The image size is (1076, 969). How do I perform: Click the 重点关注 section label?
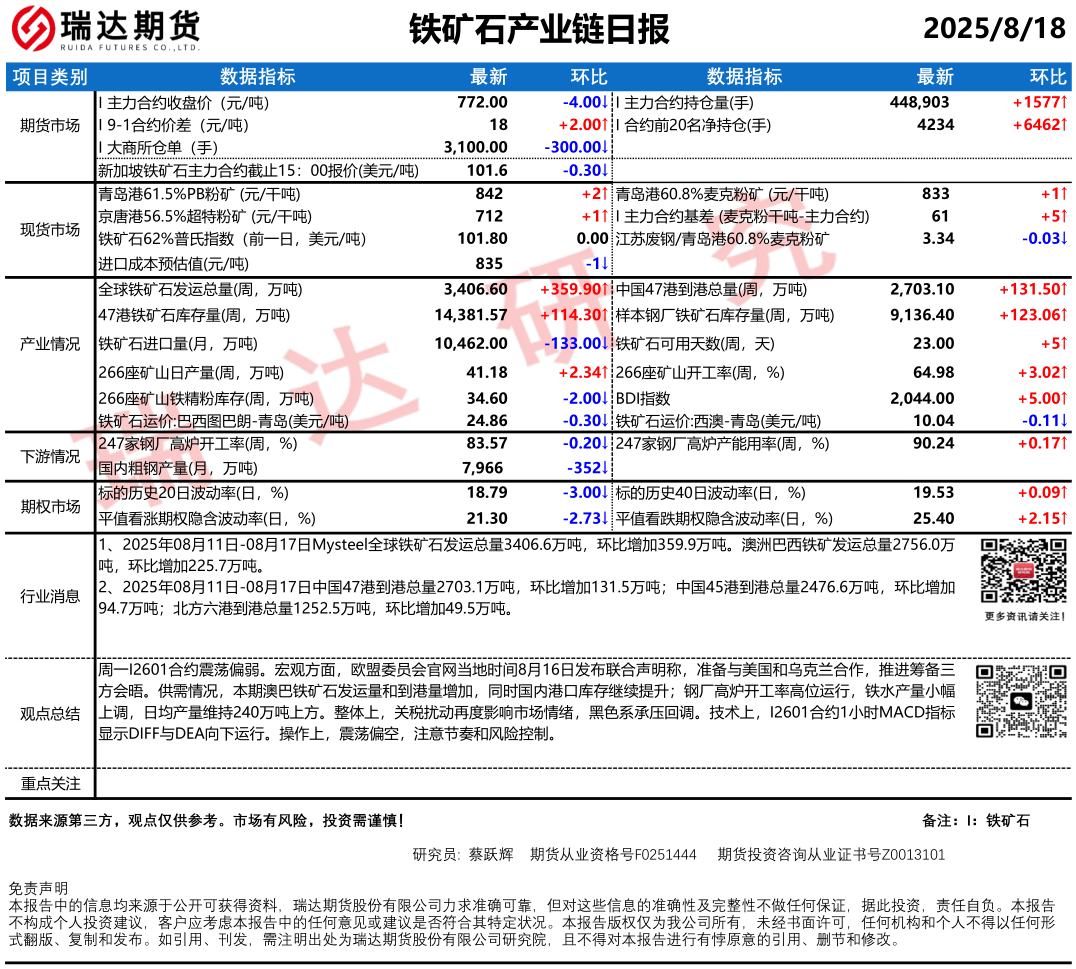50,783
